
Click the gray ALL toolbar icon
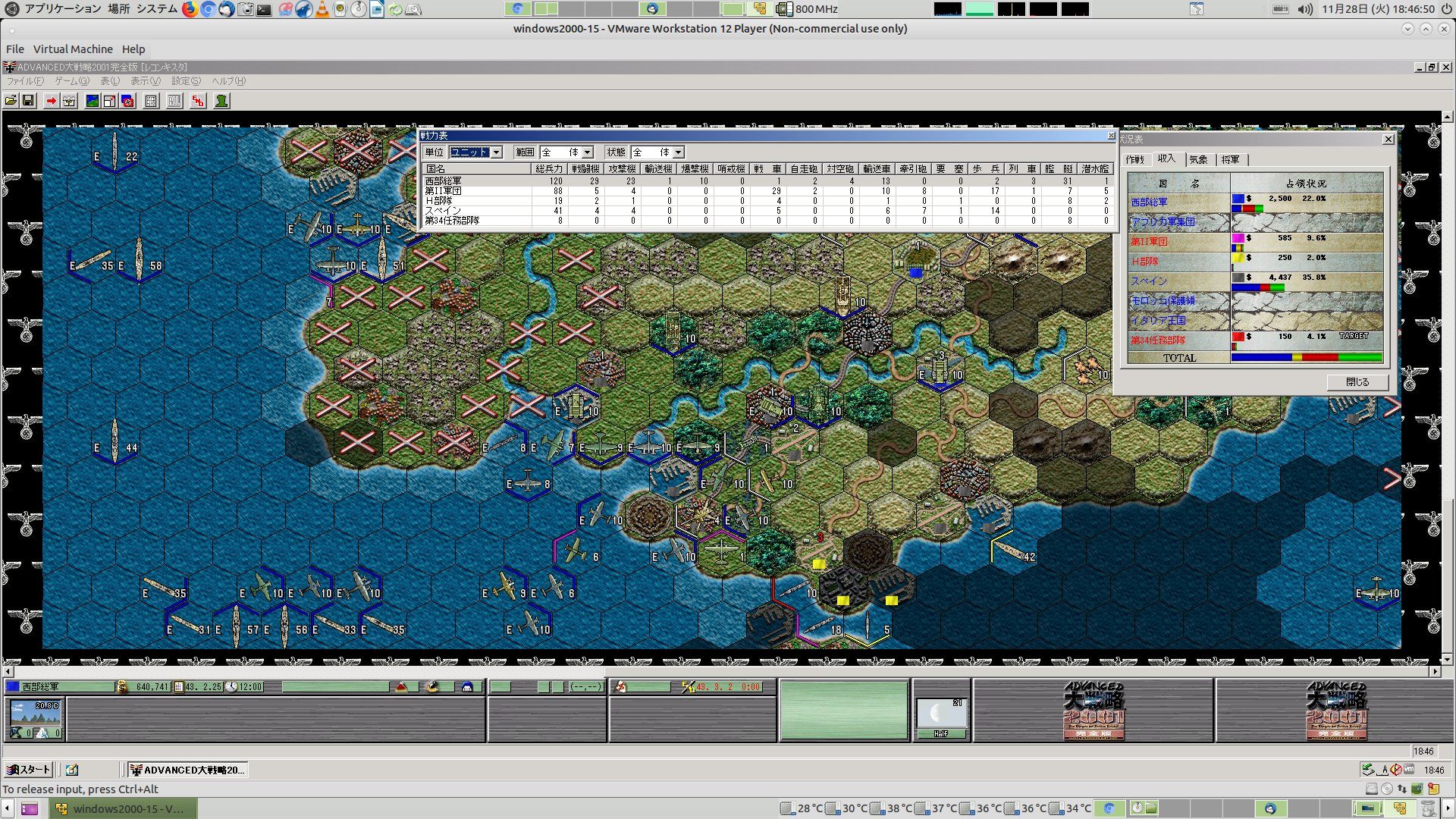[174, 101]
